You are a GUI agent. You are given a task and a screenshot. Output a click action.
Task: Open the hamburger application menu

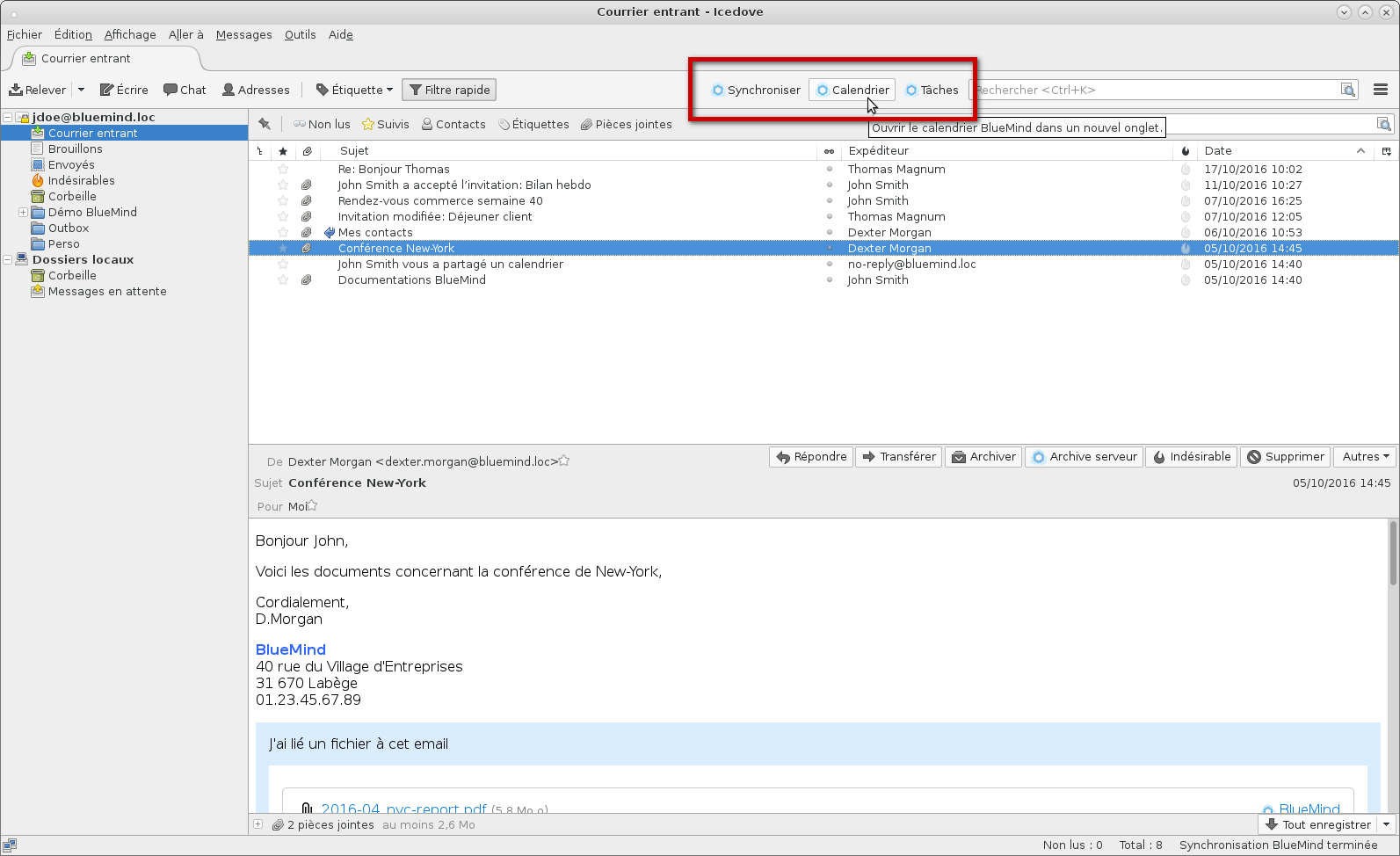[x=1380, y=90]
